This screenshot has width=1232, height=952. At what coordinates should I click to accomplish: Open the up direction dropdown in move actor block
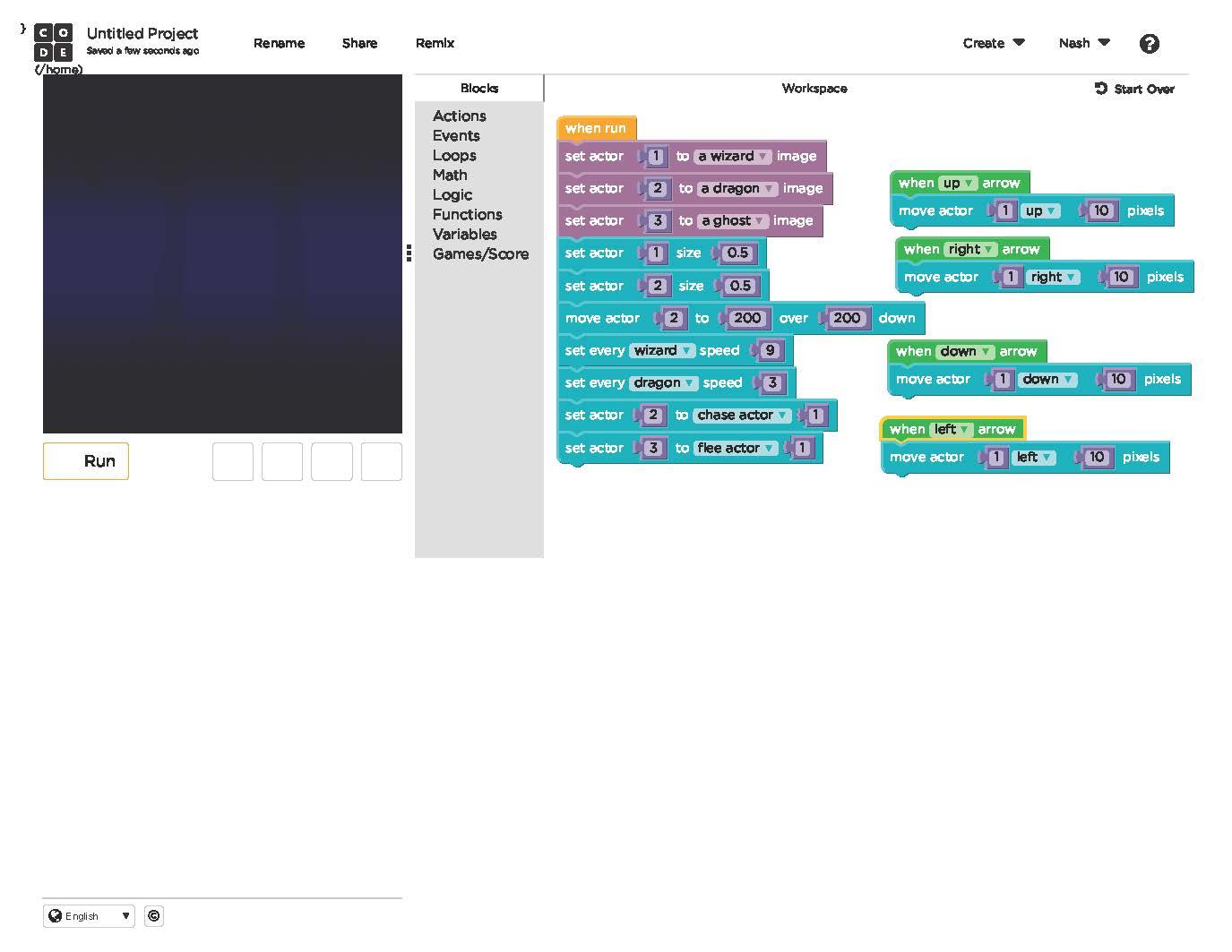coord(1040,210)
